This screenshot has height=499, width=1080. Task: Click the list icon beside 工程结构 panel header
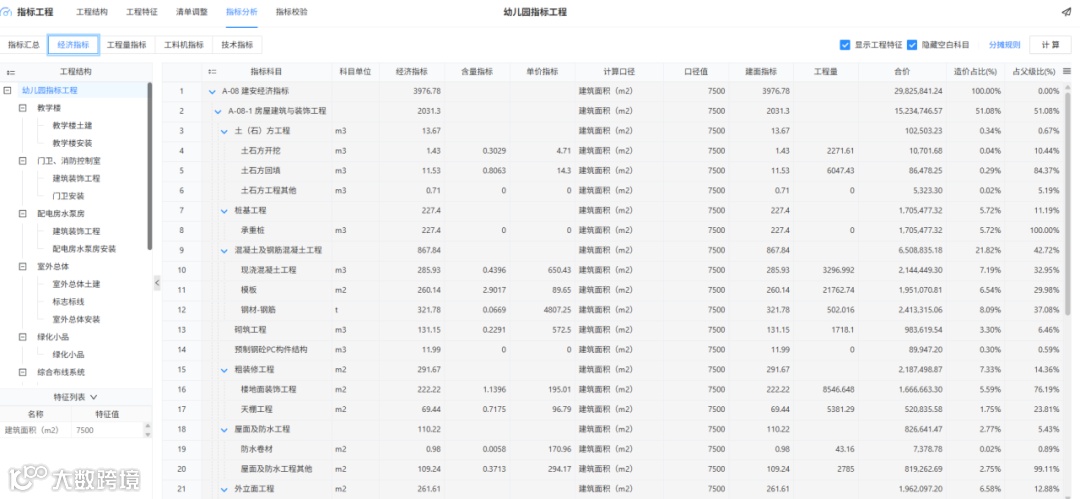click(10, 72)
